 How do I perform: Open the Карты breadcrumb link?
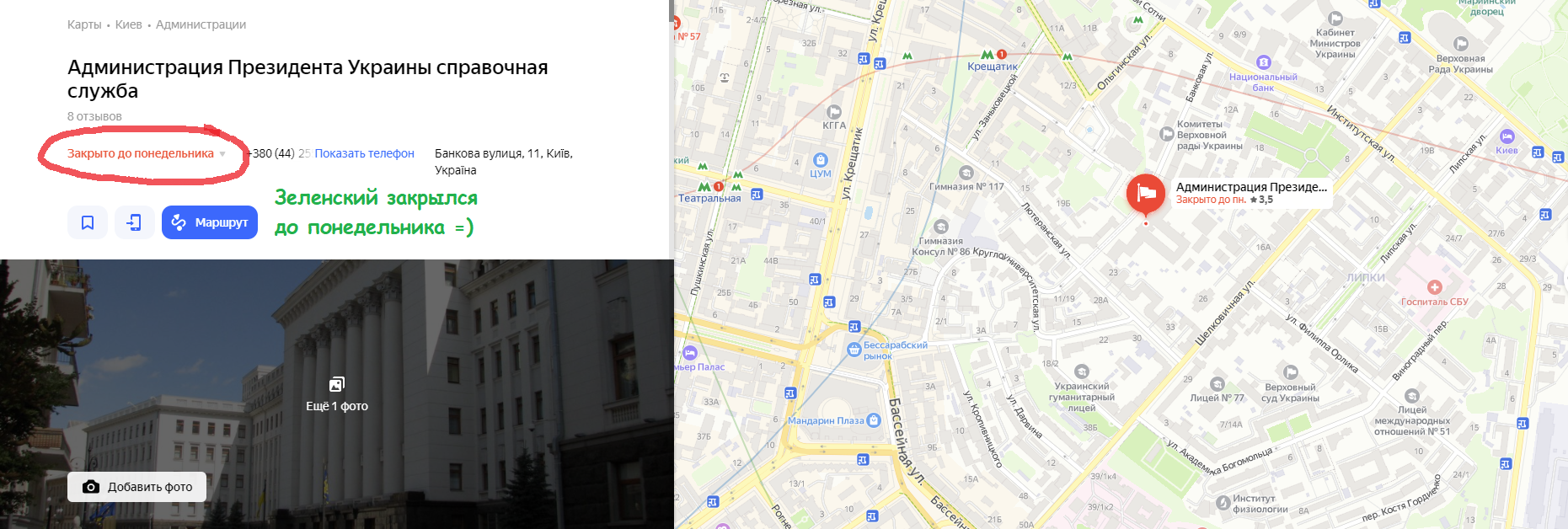pos(84,24)
